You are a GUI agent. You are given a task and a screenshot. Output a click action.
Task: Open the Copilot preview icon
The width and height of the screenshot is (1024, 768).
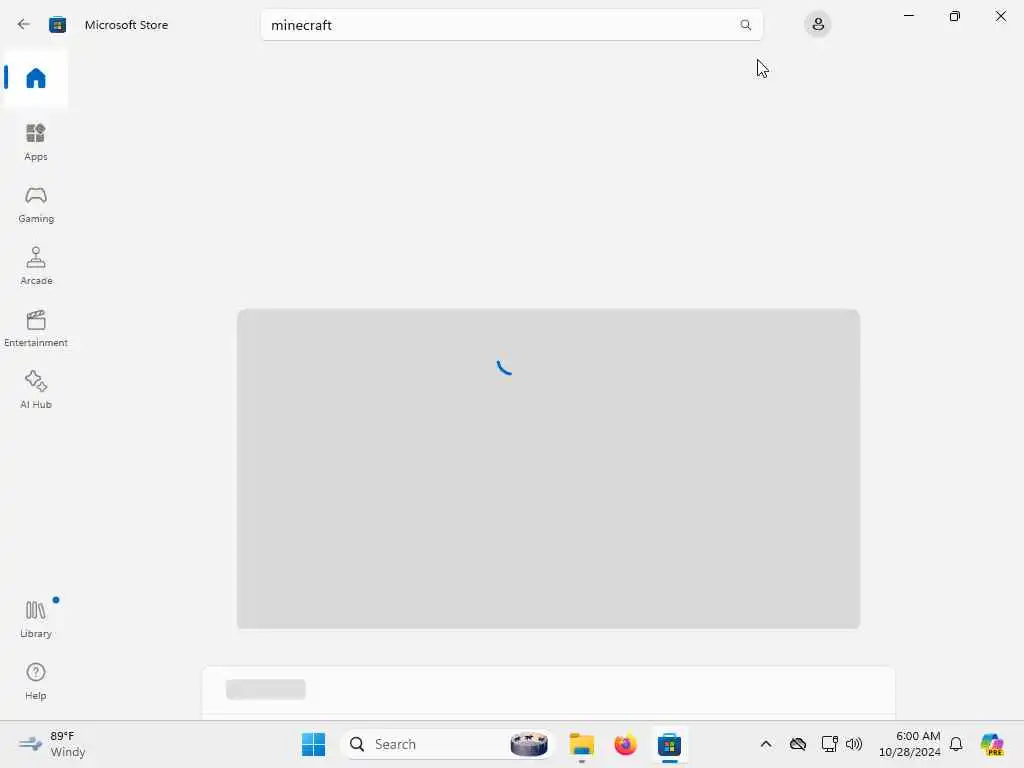coord(992,744)
